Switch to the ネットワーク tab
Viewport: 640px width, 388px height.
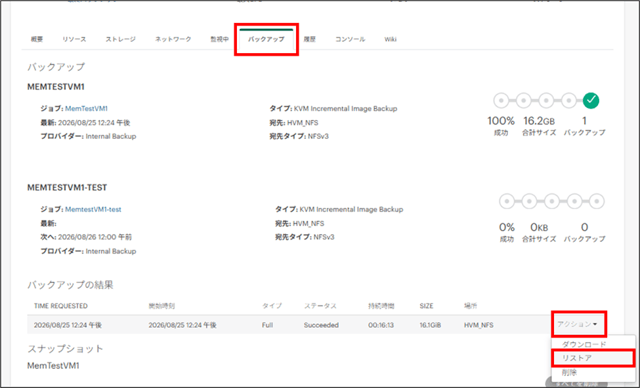pyautogui.click(x=173, y=39)
